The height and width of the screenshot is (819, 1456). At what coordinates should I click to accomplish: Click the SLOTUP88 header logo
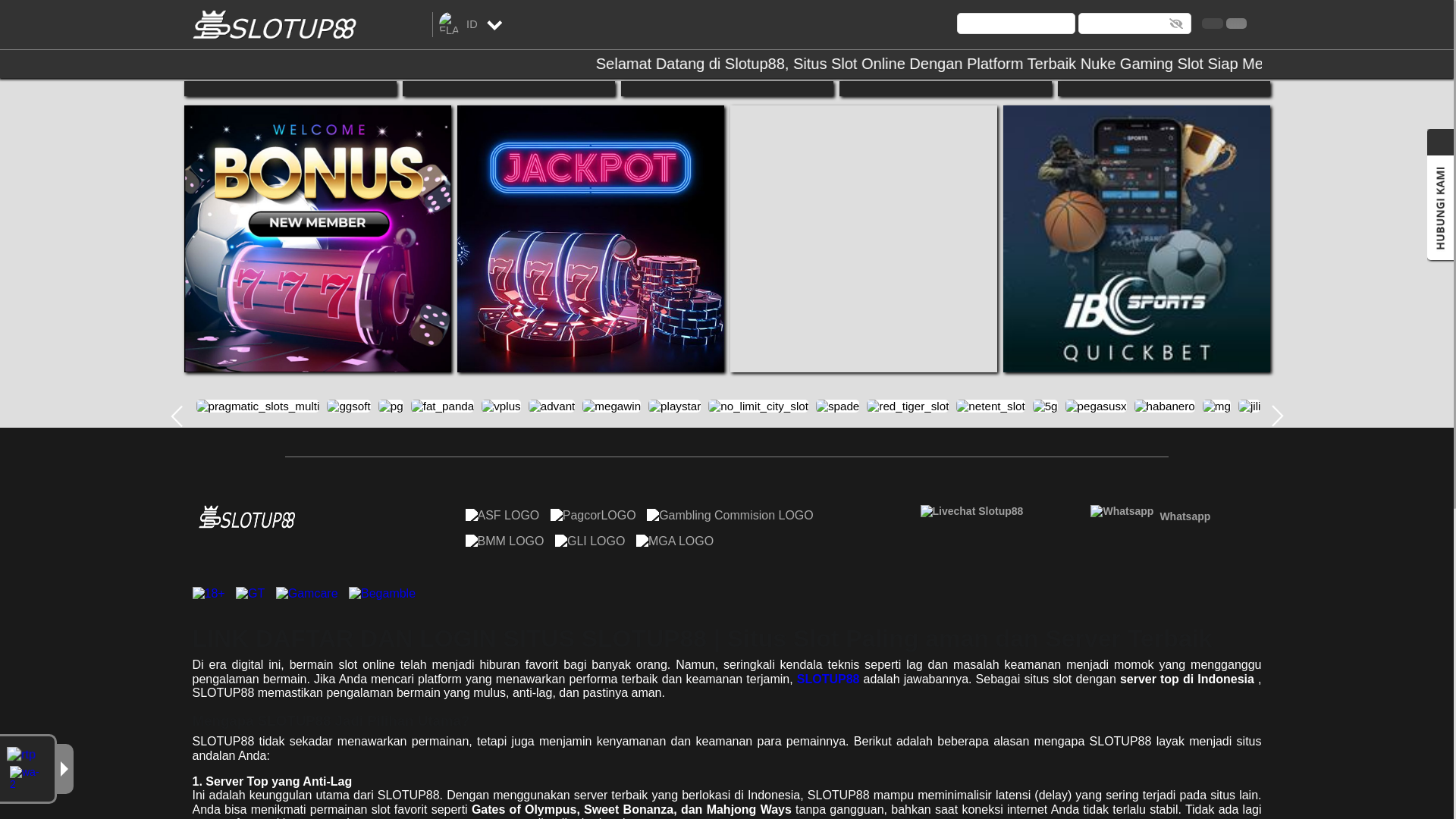(x=274, y=24)
